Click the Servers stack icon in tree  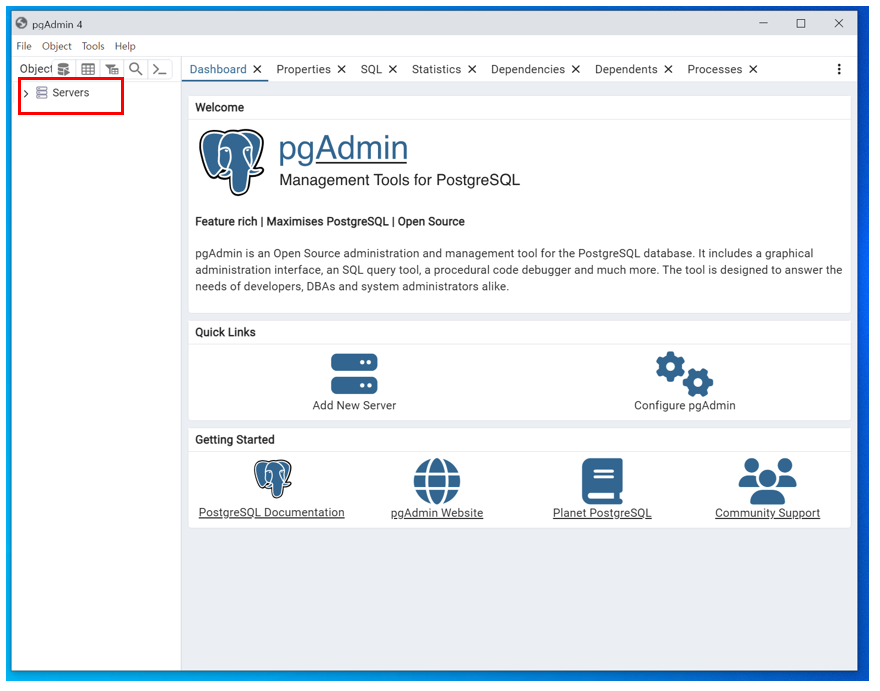42,93
